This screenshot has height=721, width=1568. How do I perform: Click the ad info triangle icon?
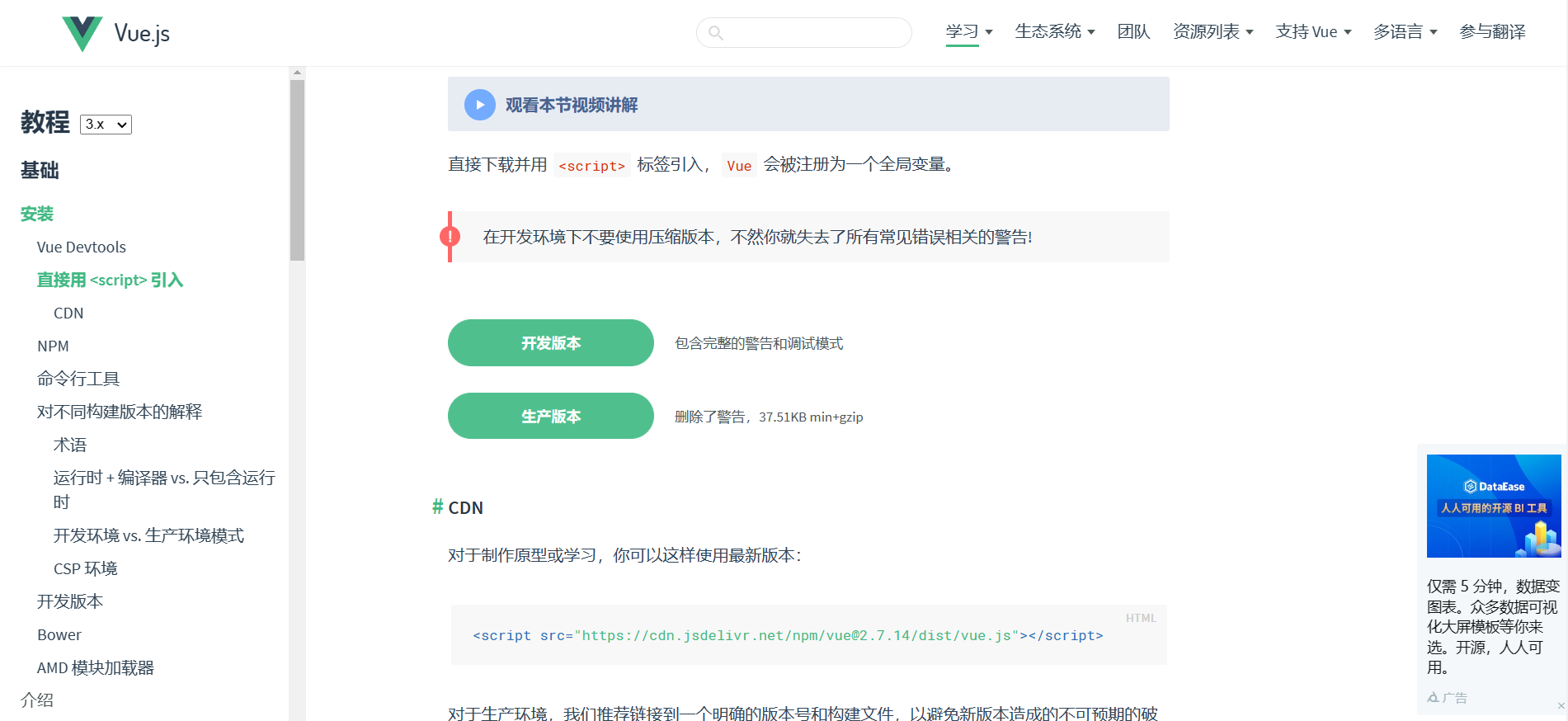click(1433, 698)
